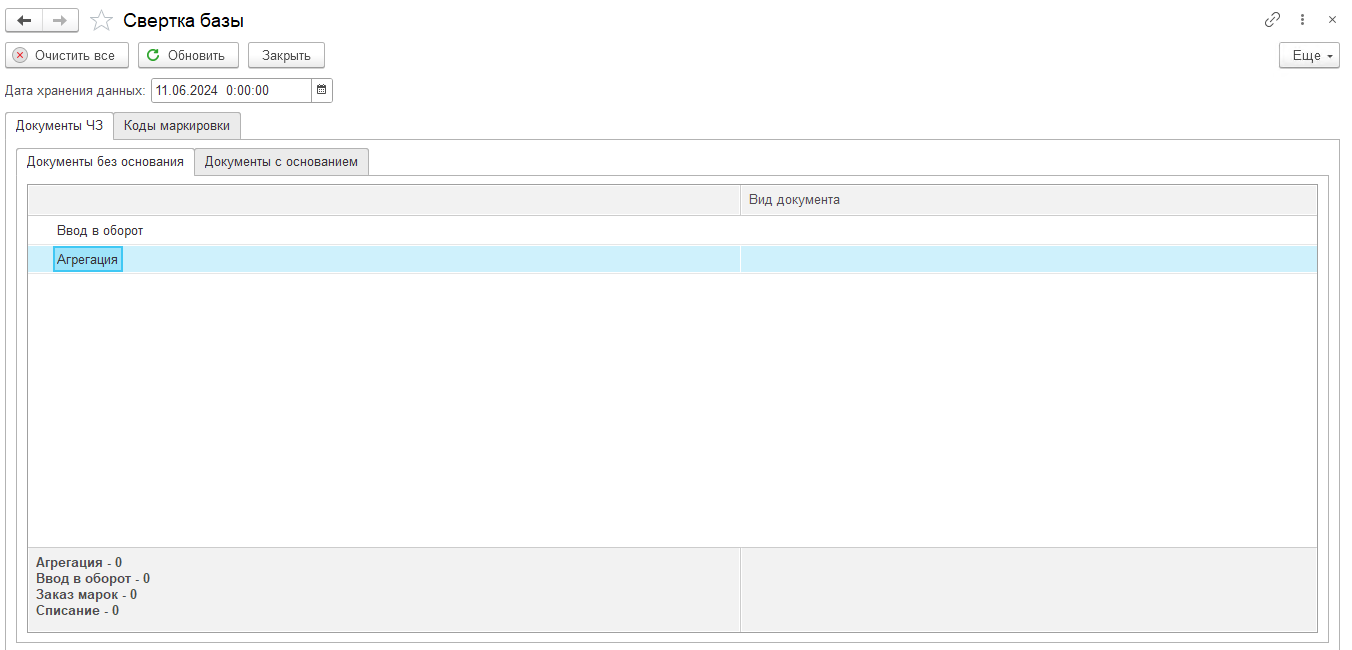1352x650 pixels.
Task: Add Свертка базы to favorites star
Action: (x=101, y=20)
